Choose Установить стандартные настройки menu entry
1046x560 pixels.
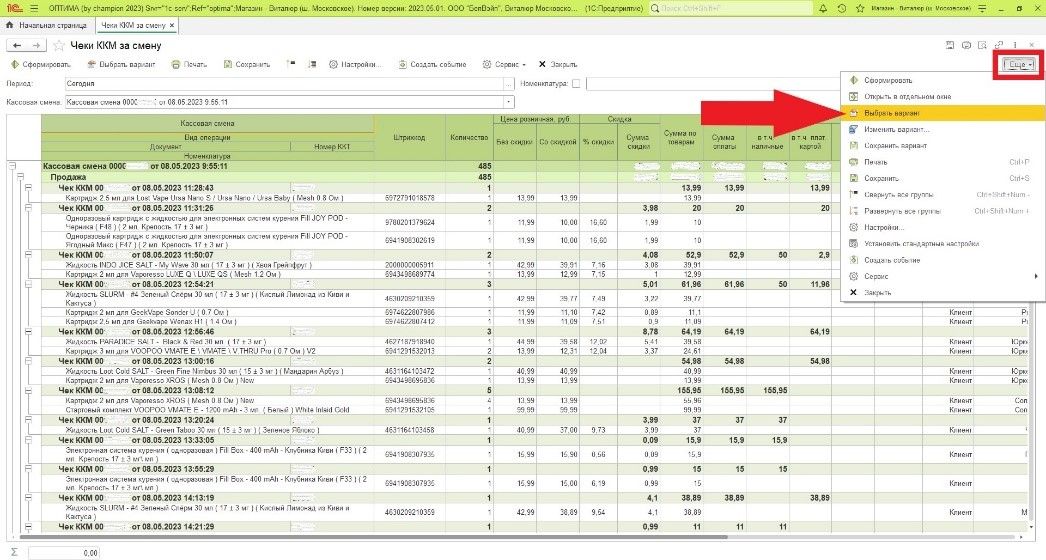921,244
